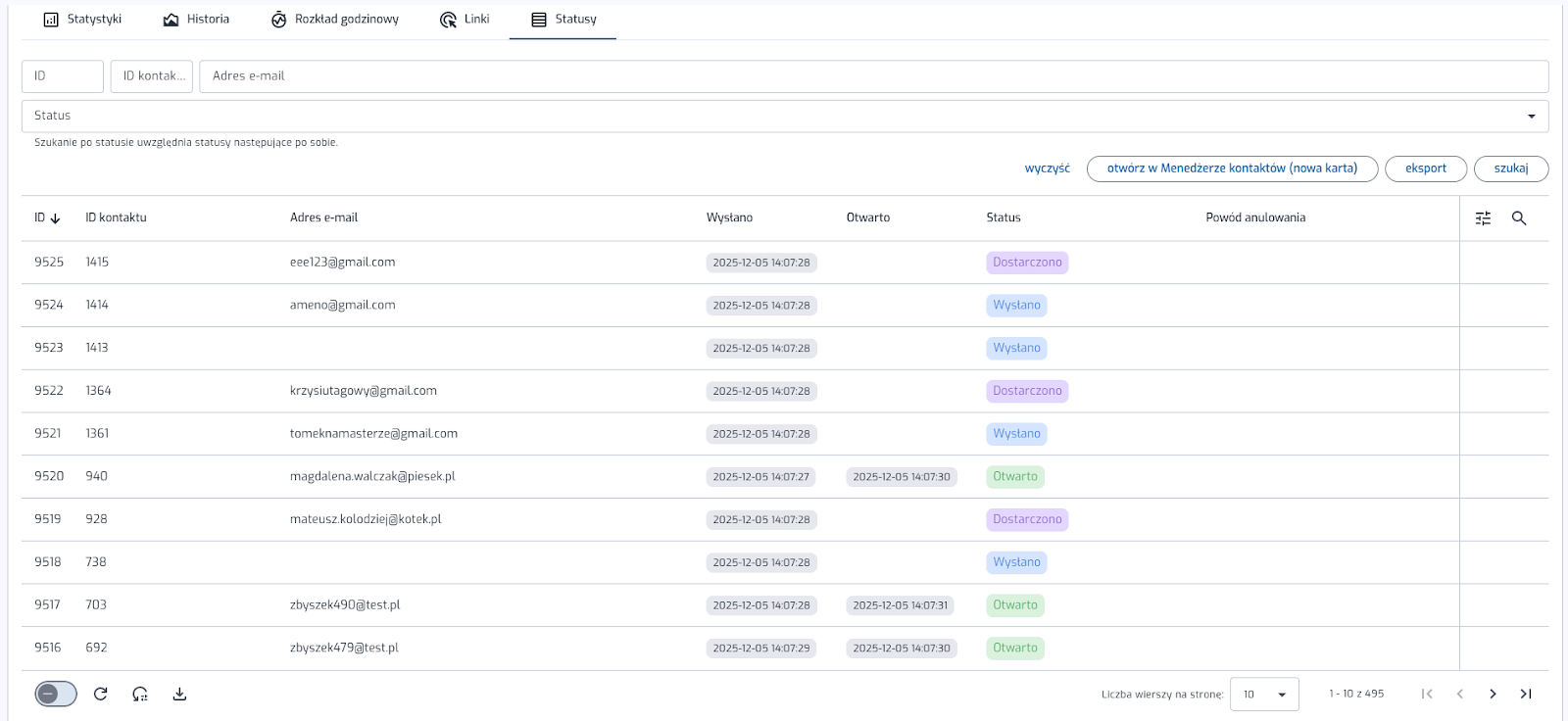Click otwórz w Menedżerze kontaktów button

pyautogui.click(x=1231, y=168)
